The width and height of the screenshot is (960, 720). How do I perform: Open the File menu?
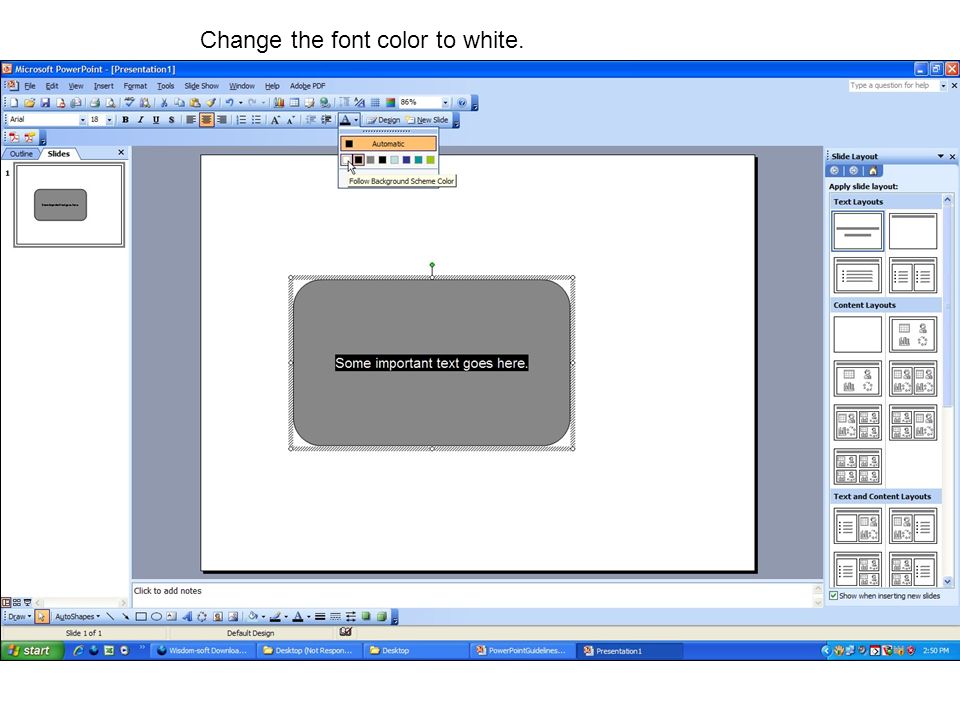pyautogui.click(x=30, y=86)
